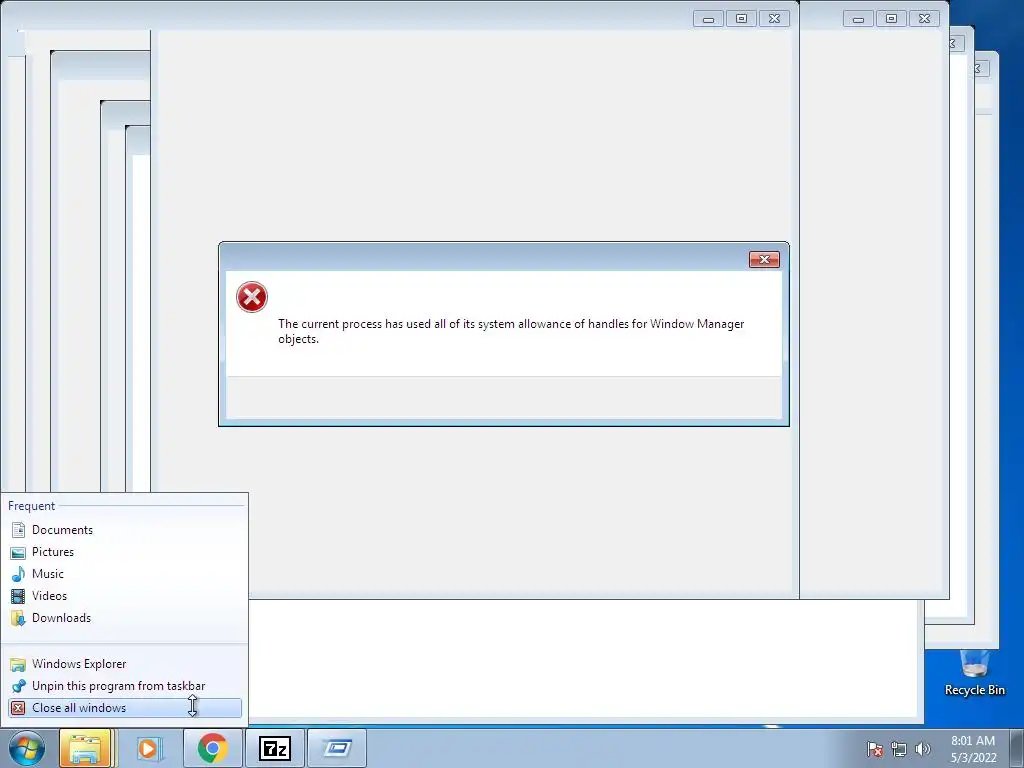
Task: Click the Videos filmstrip icon
Action: point(18,596)
